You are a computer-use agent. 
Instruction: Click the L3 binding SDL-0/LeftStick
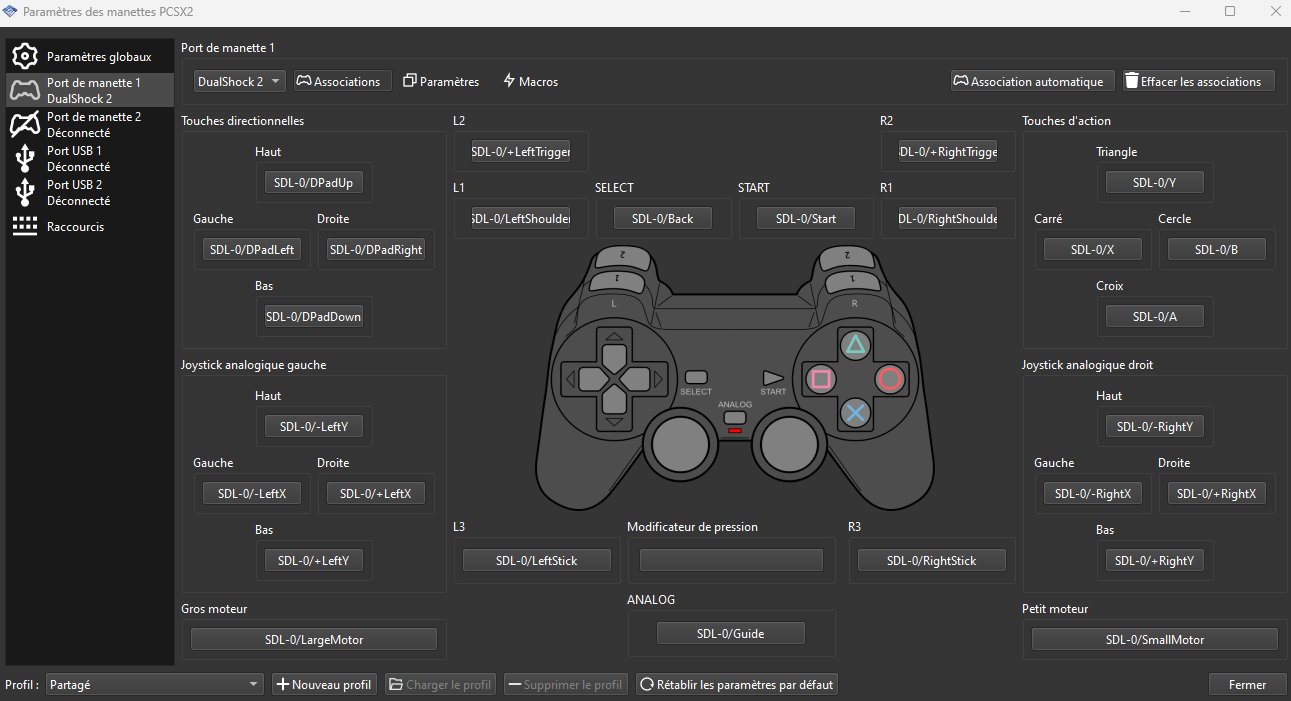(x=536, y=561)
